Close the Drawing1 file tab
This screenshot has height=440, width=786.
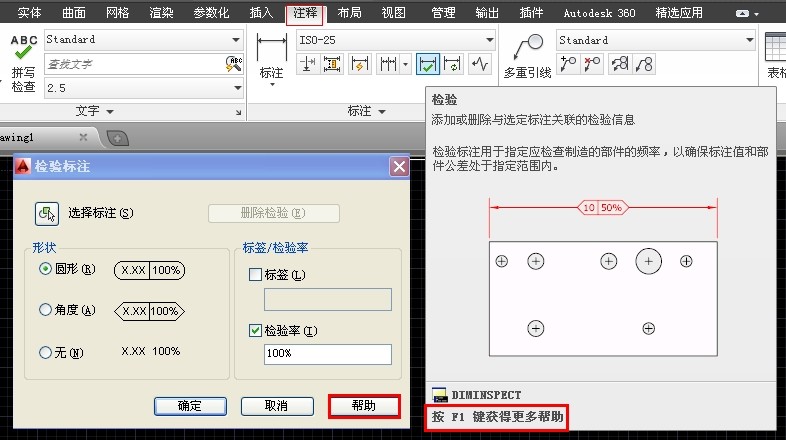tap(83, 137)
